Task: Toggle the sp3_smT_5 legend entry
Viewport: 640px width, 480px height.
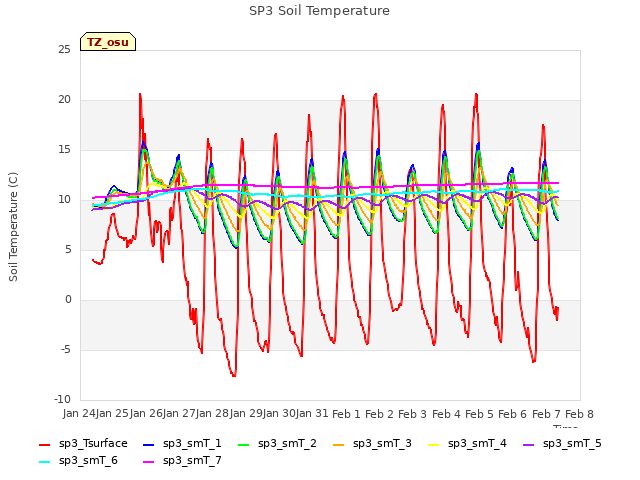Action: (562, 444)
